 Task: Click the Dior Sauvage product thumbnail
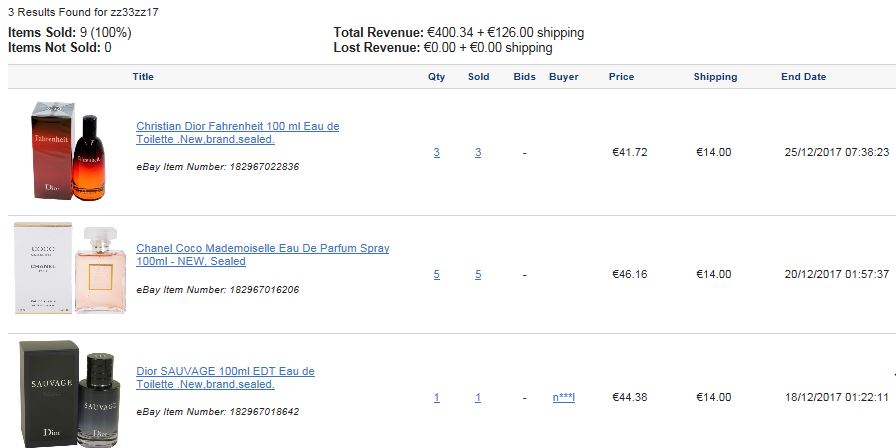[70, 394]
